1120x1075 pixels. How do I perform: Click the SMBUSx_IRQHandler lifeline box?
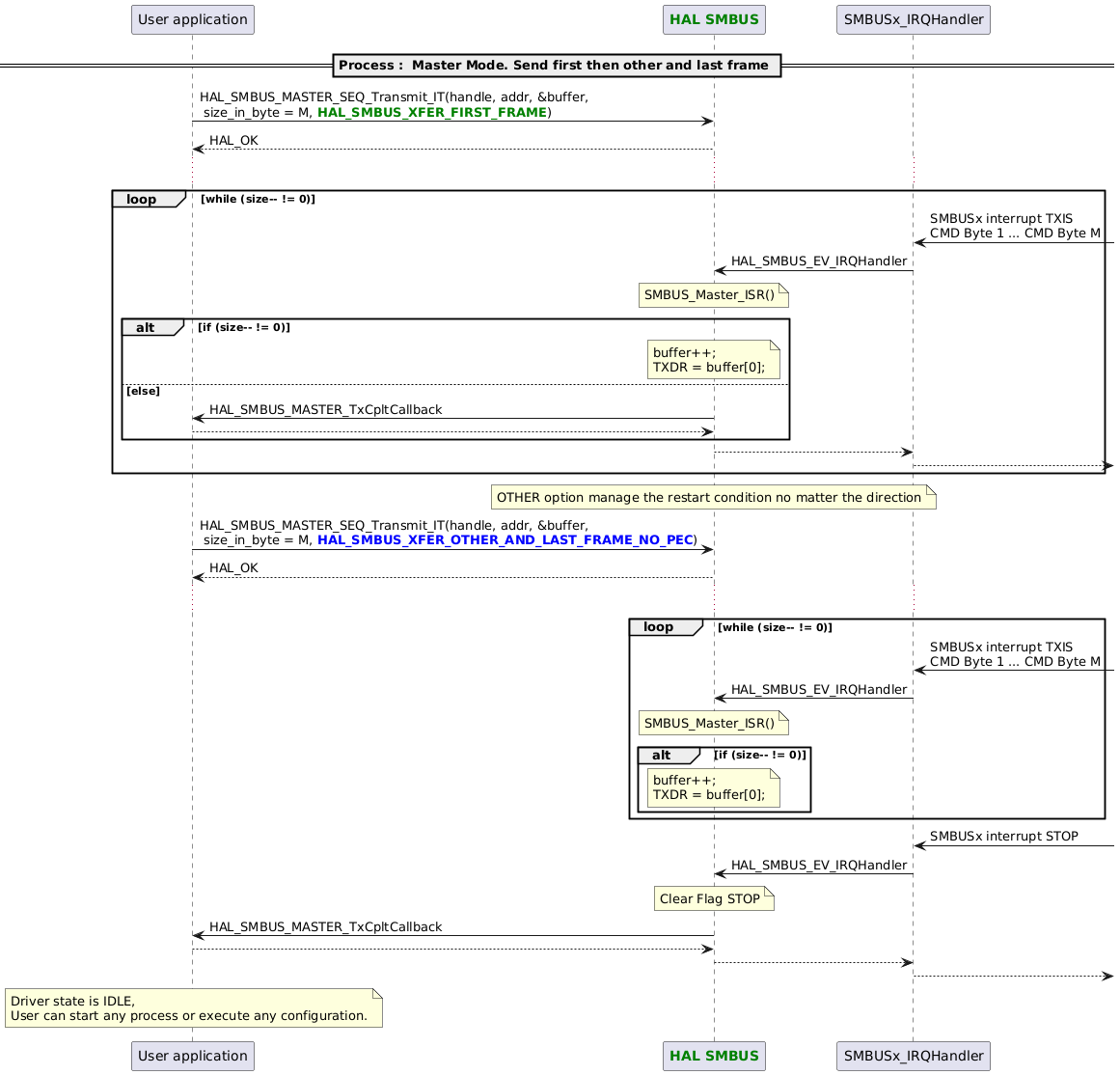(x=912, y=19)
